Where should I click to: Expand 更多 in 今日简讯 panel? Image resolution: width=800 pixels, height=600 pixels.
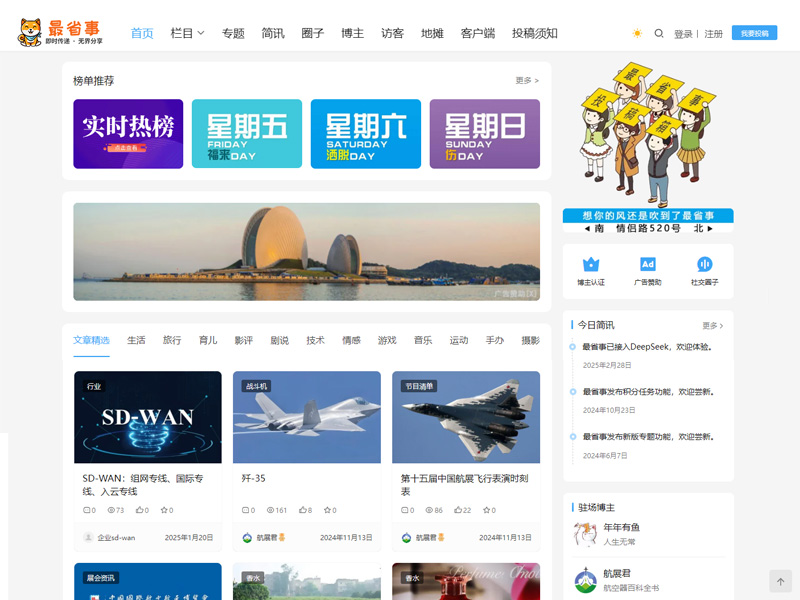pyautogui.click(x=712, y=326)
